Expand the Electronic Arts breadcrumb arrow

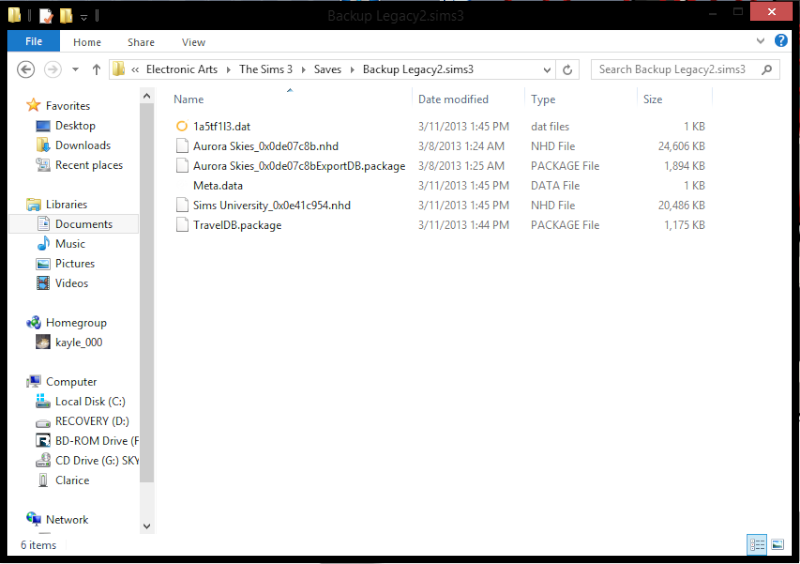pyautogui.click(x=228, y=69)
